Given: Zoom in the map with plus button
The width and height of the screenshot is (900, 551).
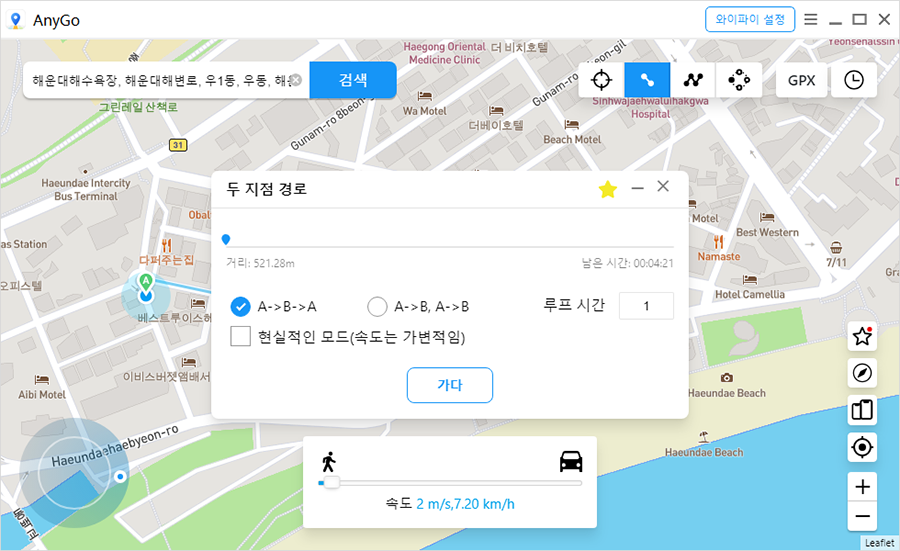Looking at the screenshot, I should [862, 487].
